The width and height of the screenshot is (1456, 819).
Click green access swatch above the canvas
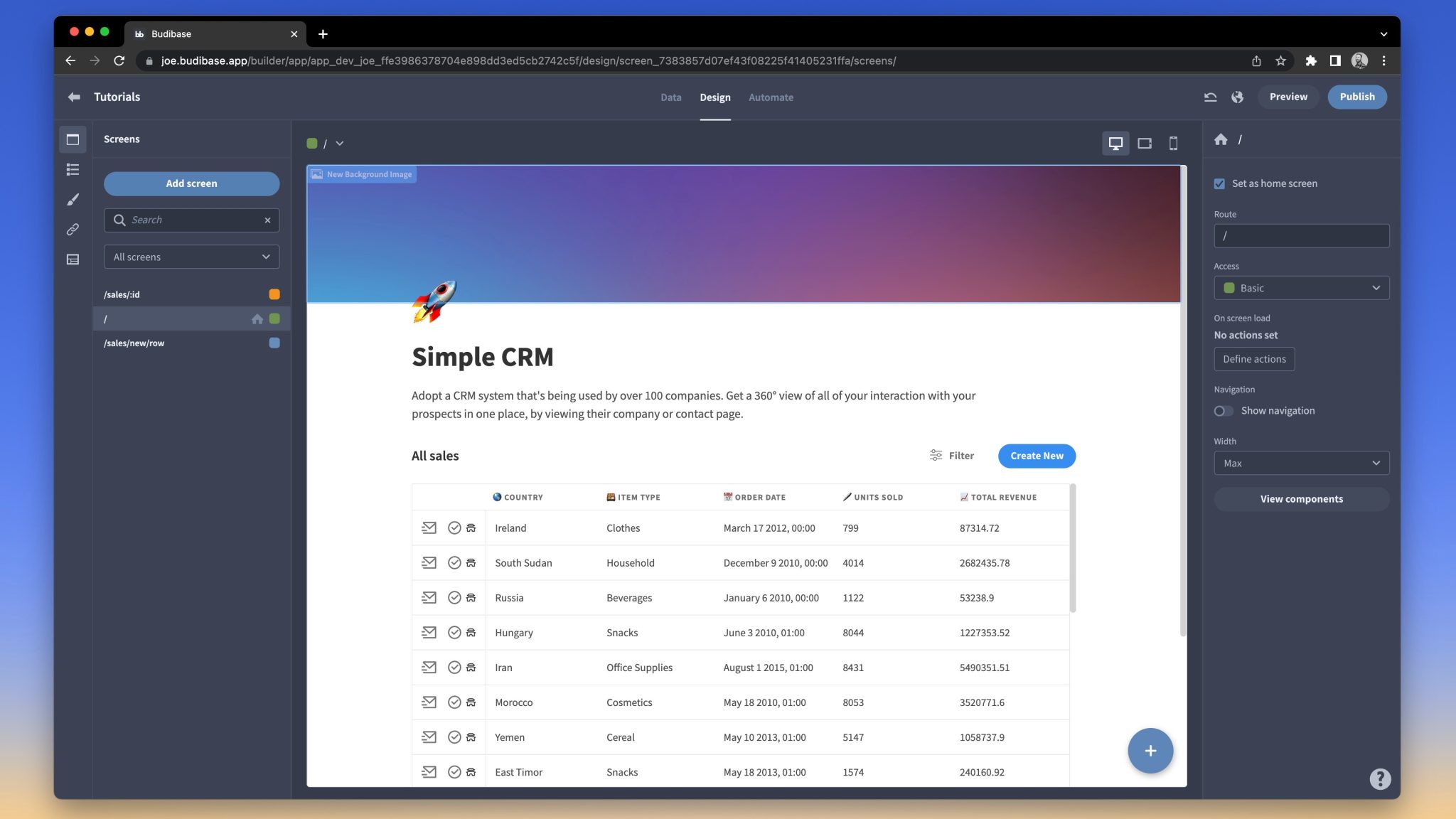tap(311, 144)
